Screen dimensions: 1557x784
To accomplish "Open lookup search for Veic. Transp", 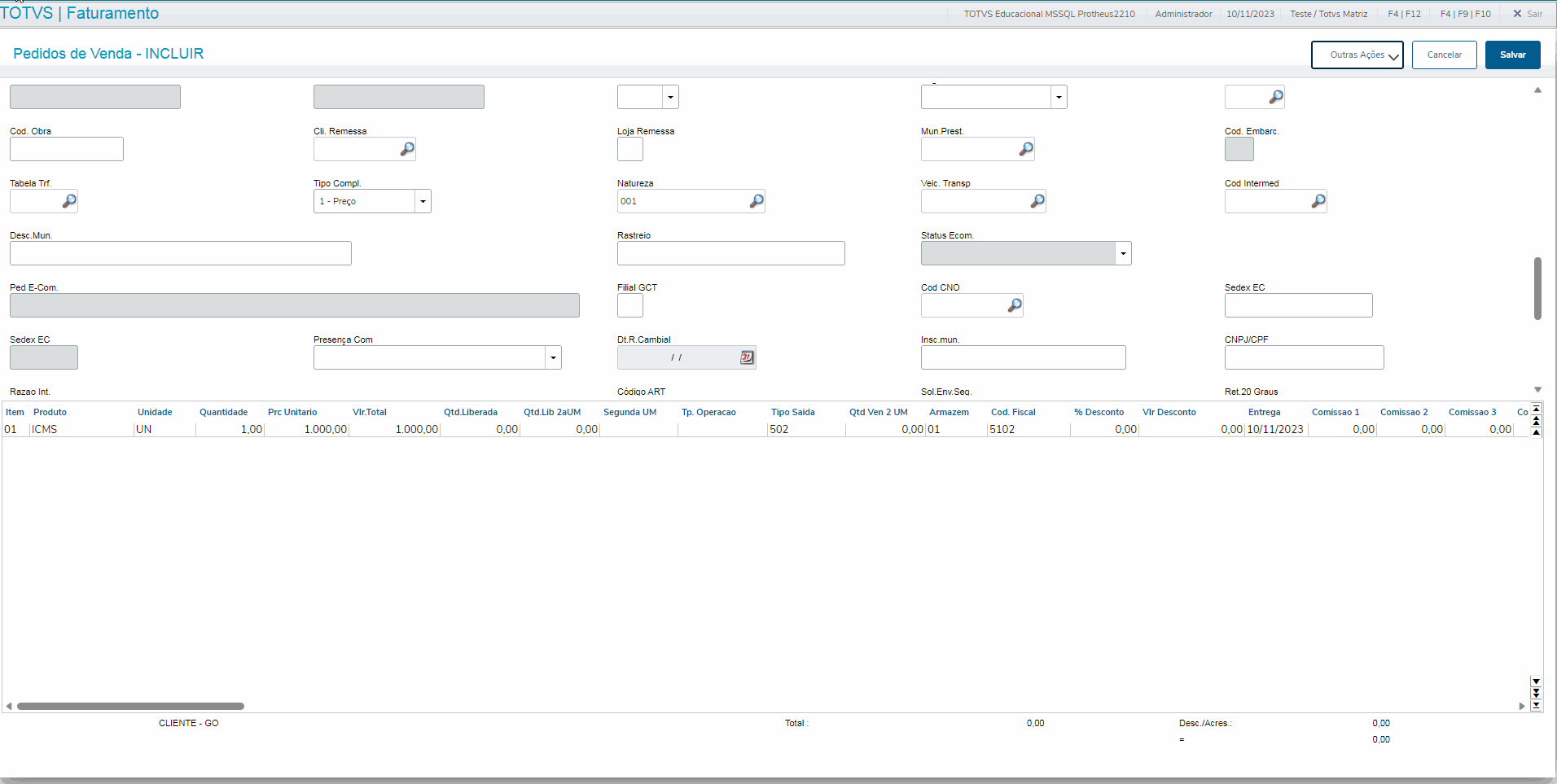I will pyautogui.click(x=1037, y=201).
